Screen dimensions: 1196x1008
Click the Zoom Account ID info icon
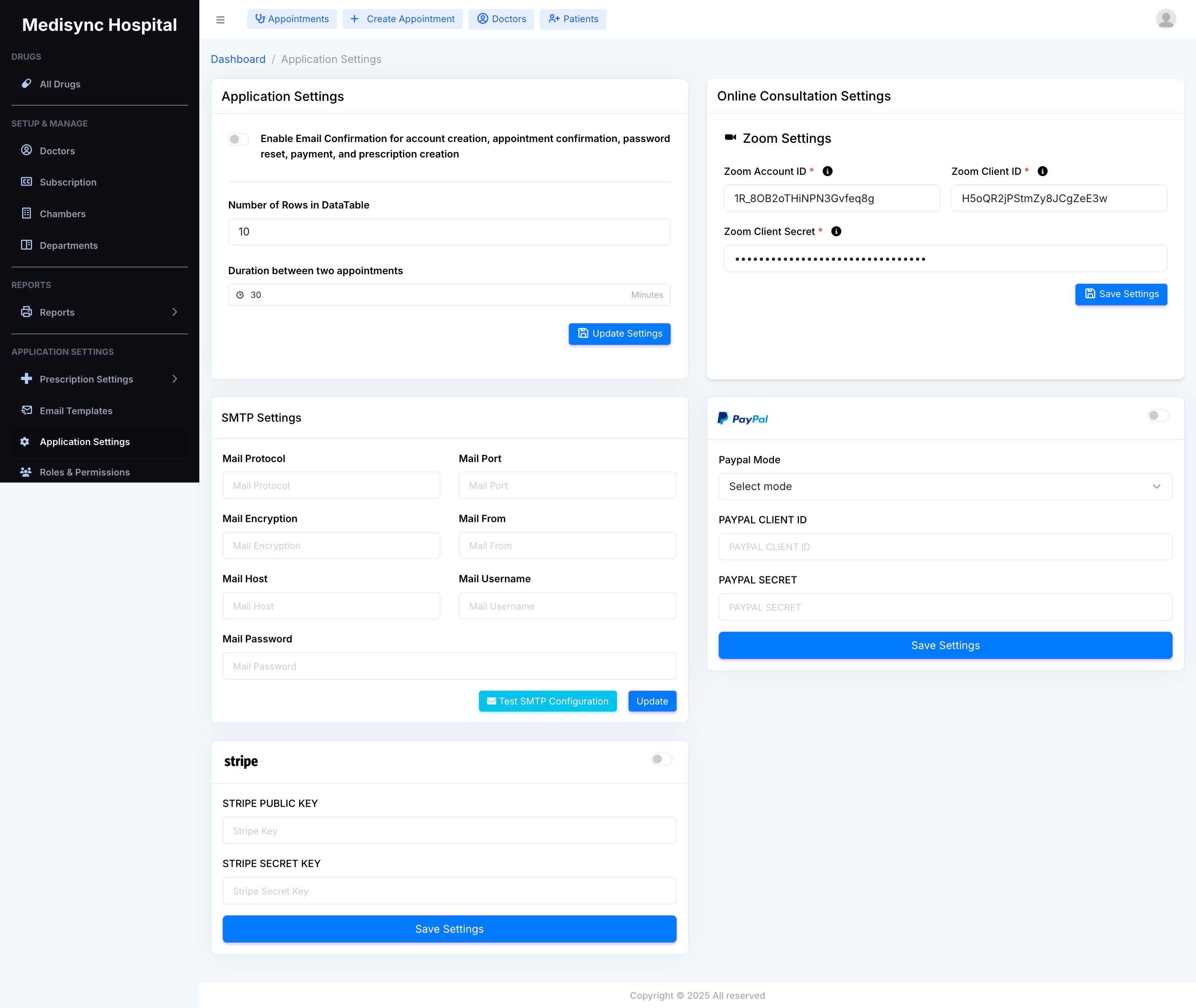tap(827, 171)
